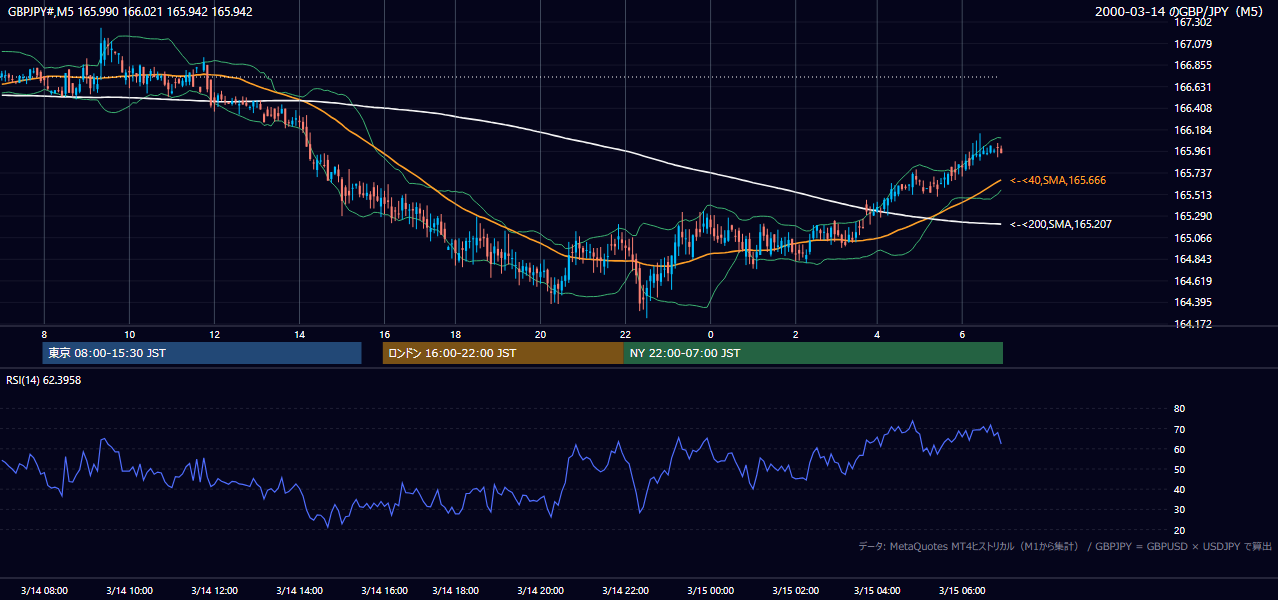
Task: Click the 164.172 price axis value
Action: [1193, 324]
